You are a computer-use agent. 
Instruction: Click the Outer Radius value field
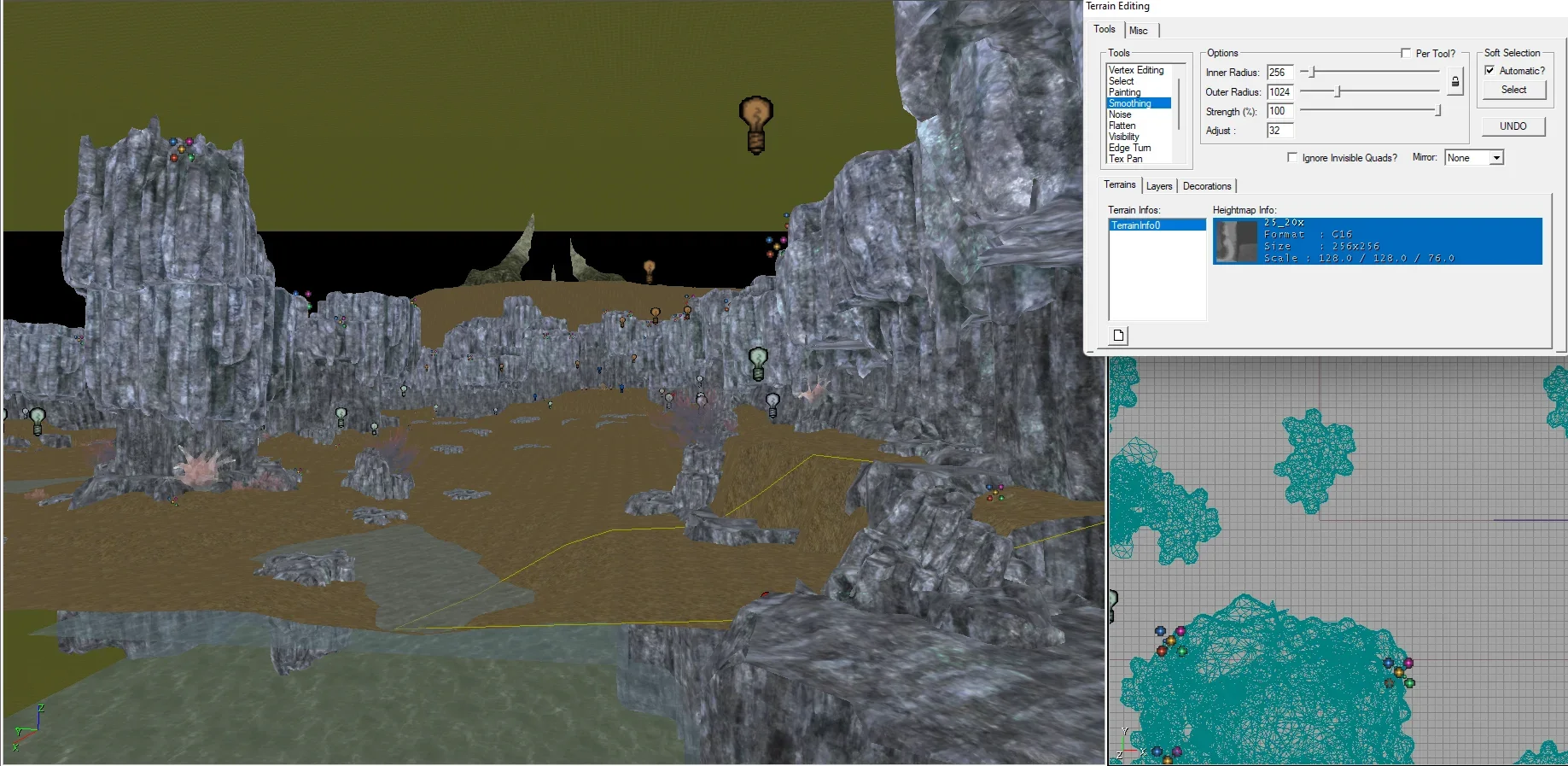tap(1279, 92)
